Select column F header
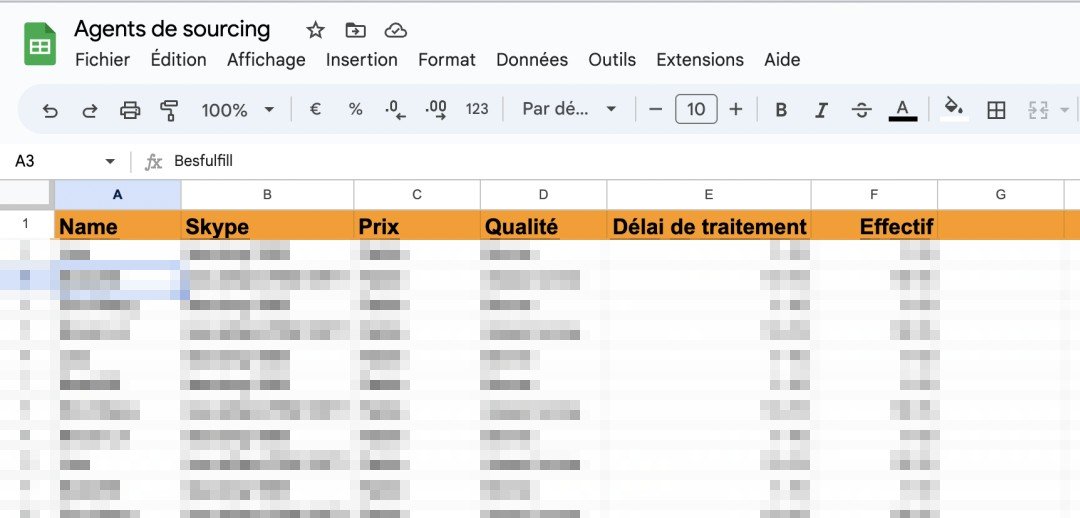Viewport: 1080px width, 518px height. (874, 195)
